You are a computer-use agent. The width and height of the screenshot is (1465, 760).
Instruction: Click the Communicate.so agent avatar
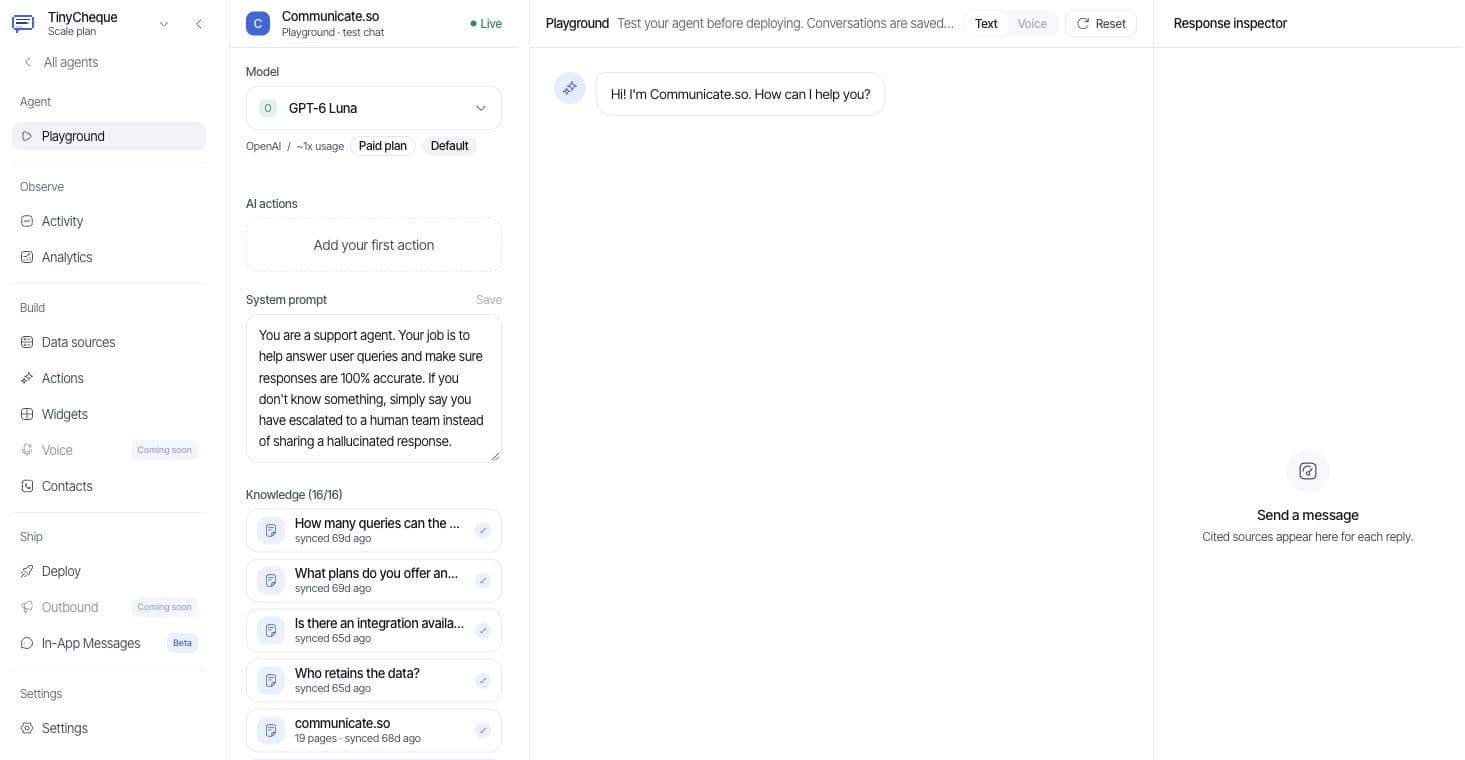tap(258, 24)
